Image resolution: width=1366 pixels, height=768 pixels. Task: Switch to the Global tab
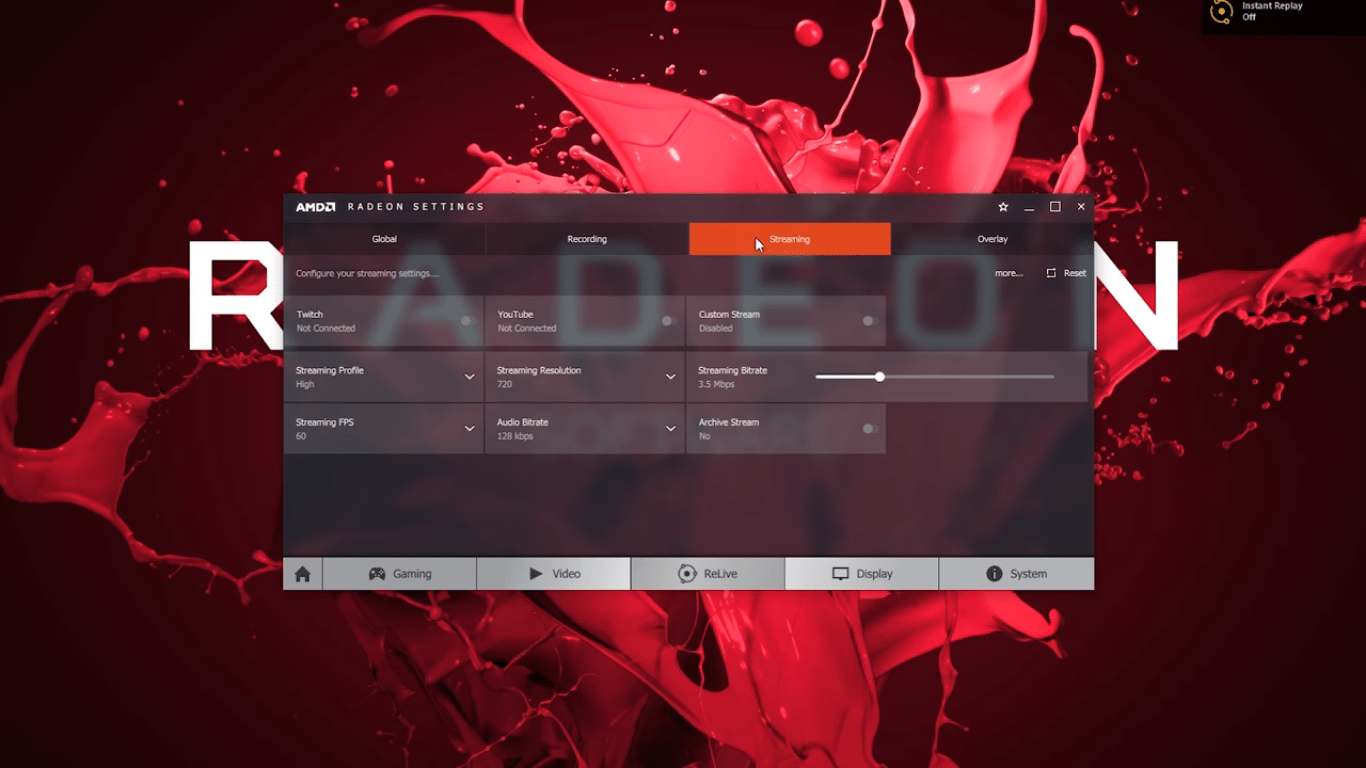click(384, 239)
